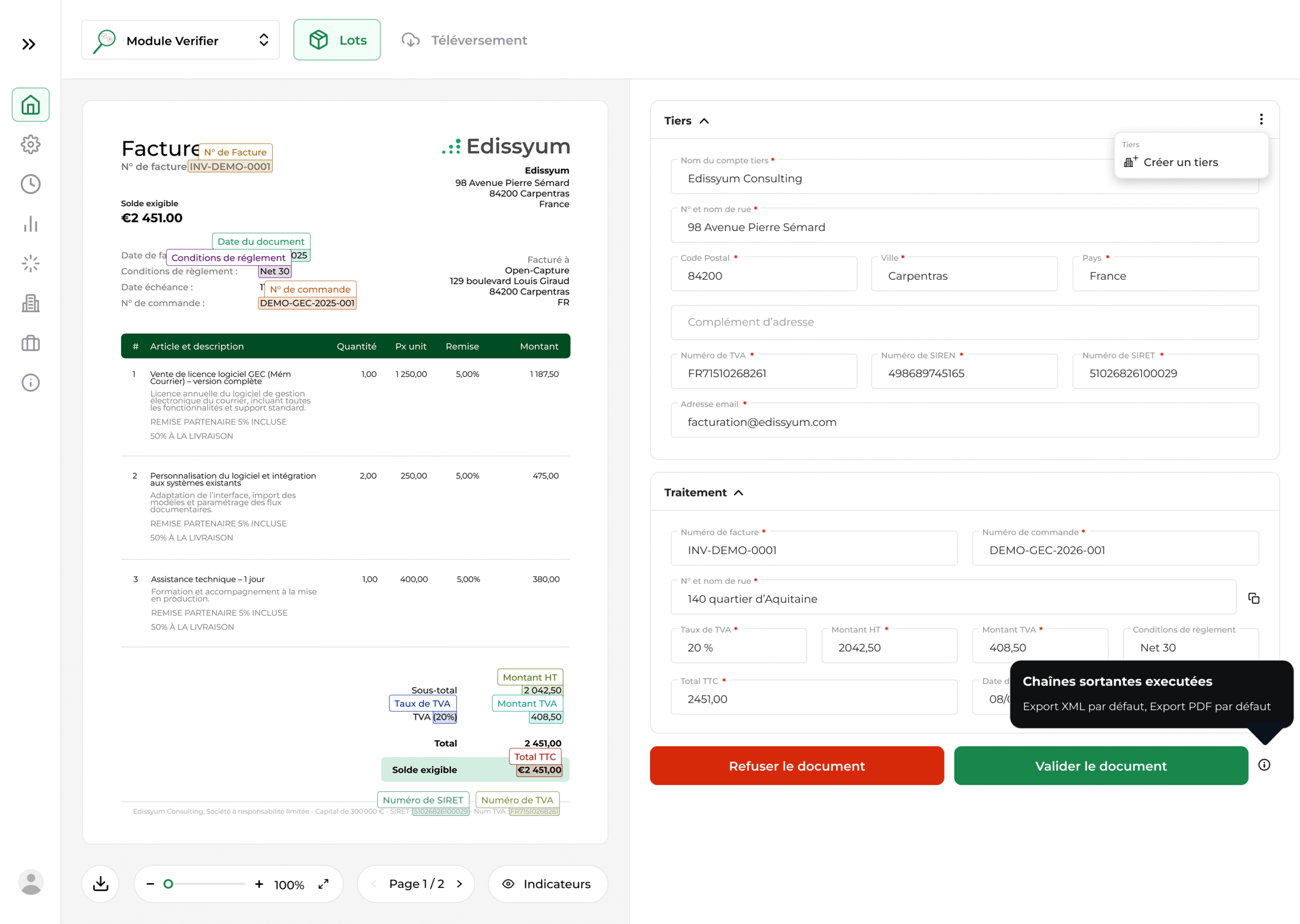1300x924 pixels.
Task: Open the organizations building icon
Action: [x=30, y=303]
